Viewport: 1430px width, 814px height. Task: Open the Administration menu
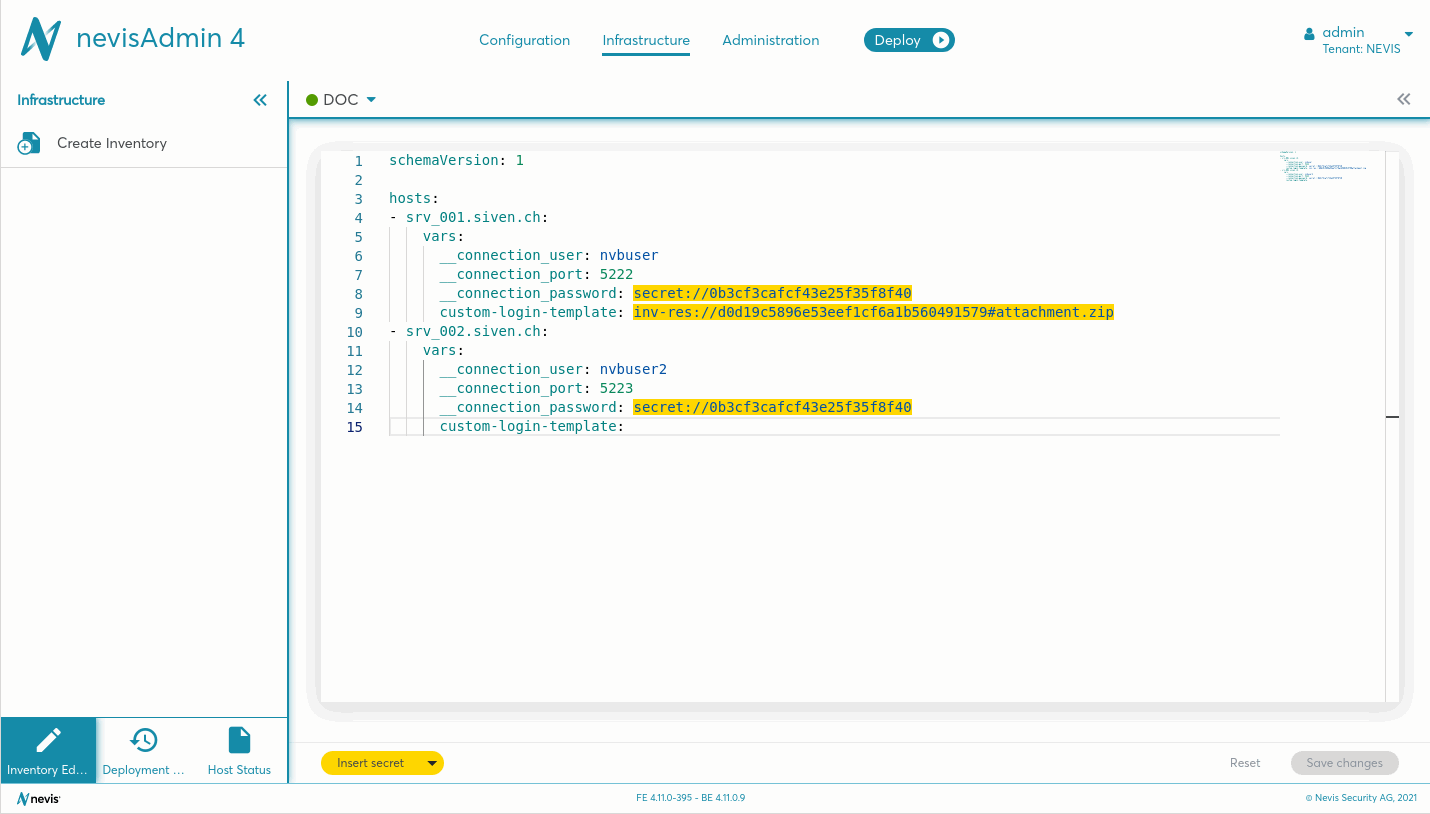click(x=770, y=40)
